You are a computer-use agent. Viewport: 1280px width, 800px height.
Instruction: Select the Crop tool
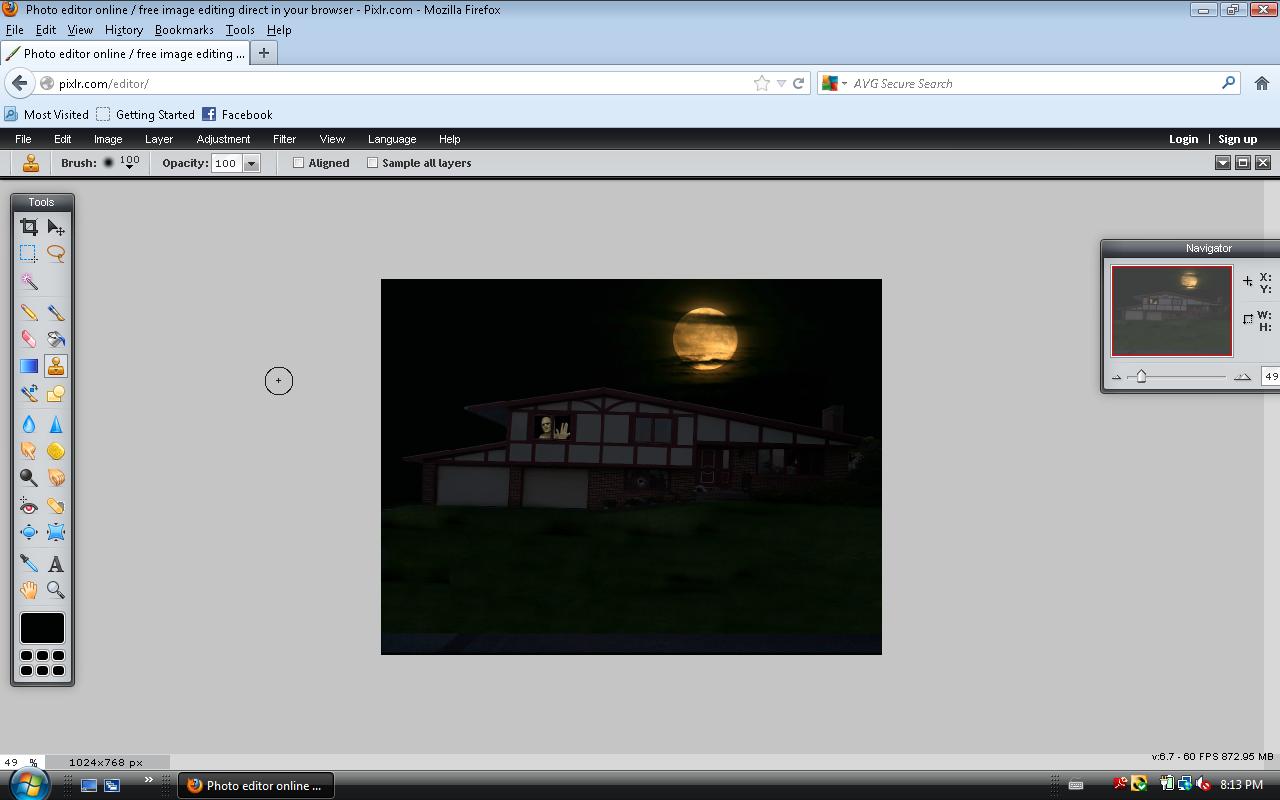point(29,227)
